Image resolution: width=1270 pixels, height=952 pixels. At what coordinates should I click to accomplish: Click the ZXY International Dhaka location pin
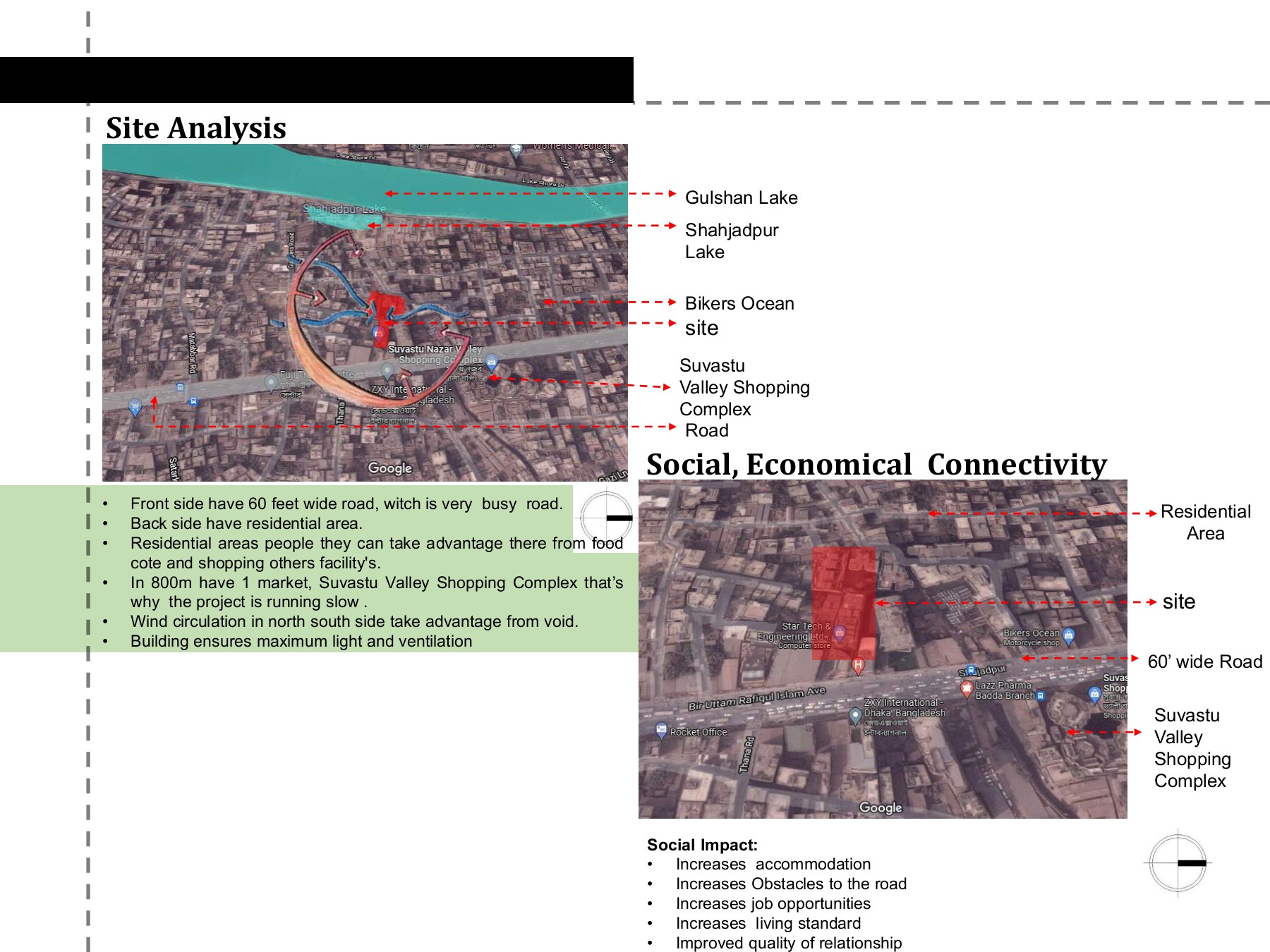pos(854,715)
